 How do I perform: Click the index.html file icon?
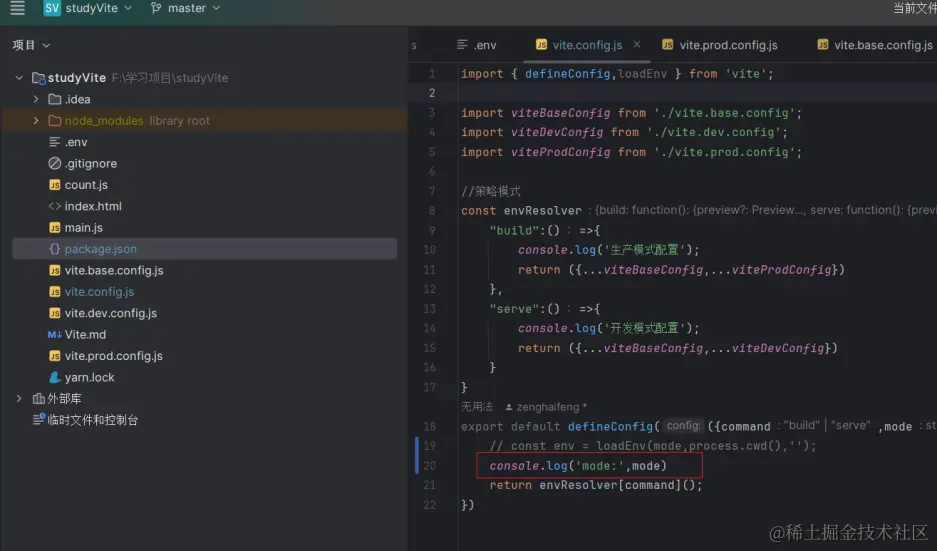[x=54, y=206]
